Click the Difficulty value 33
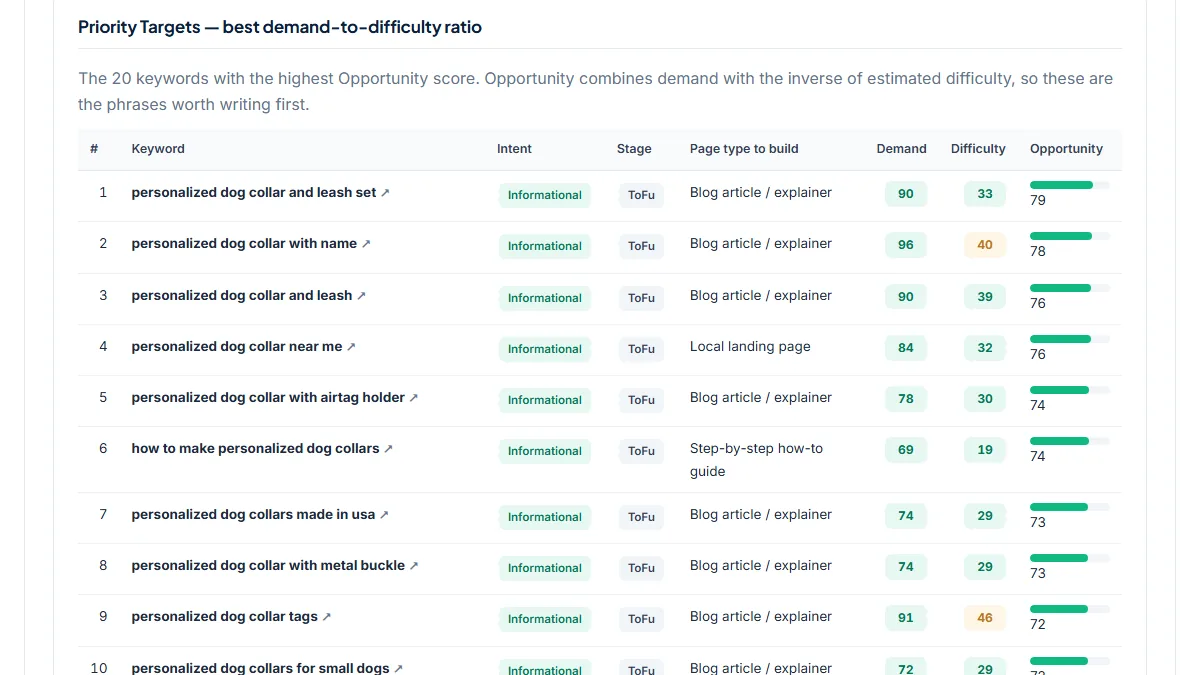The height and width of the screenshot is (675, 1200). [985, 194]
